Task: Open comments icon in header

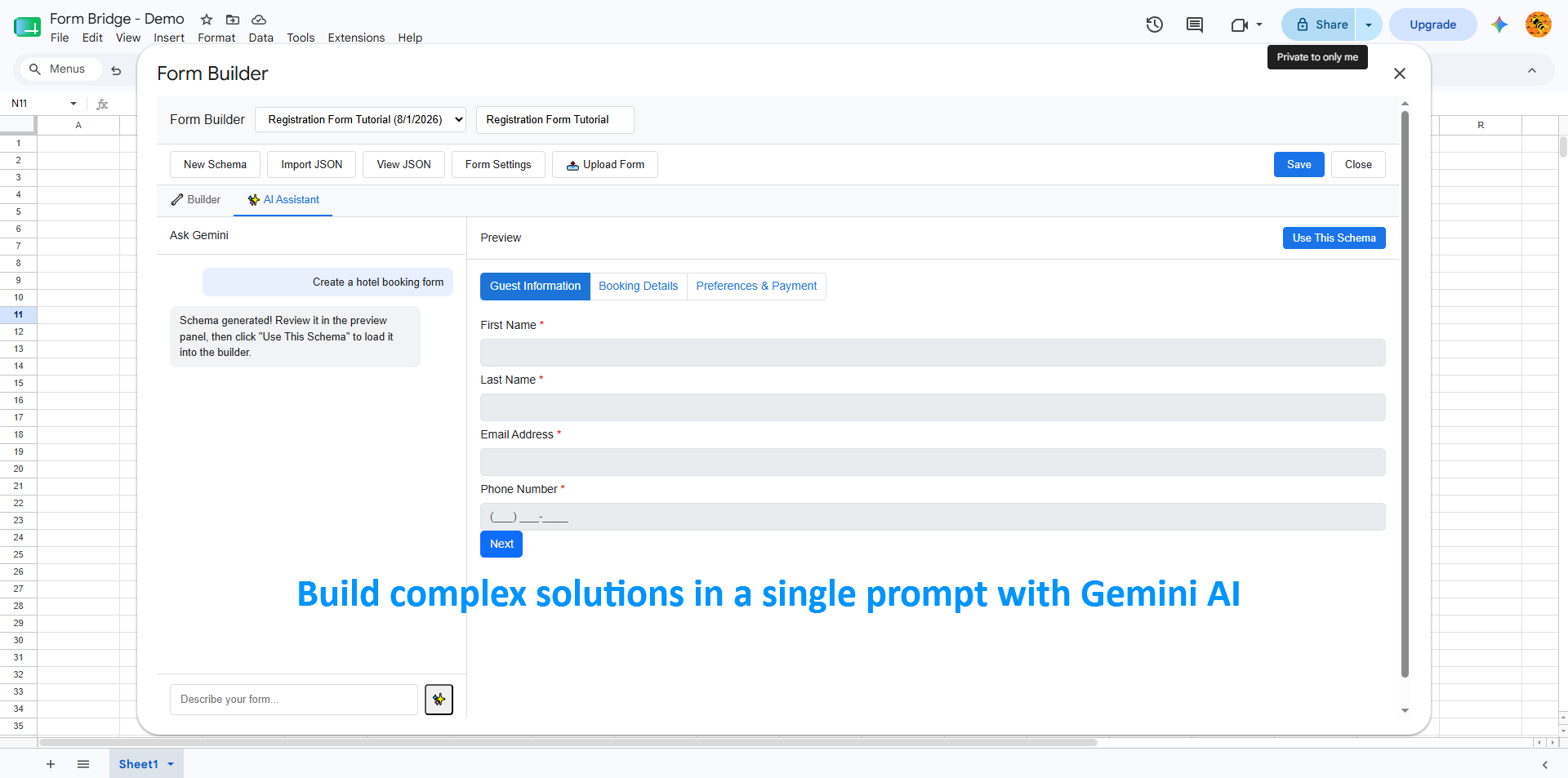Action: [1195, 24]
